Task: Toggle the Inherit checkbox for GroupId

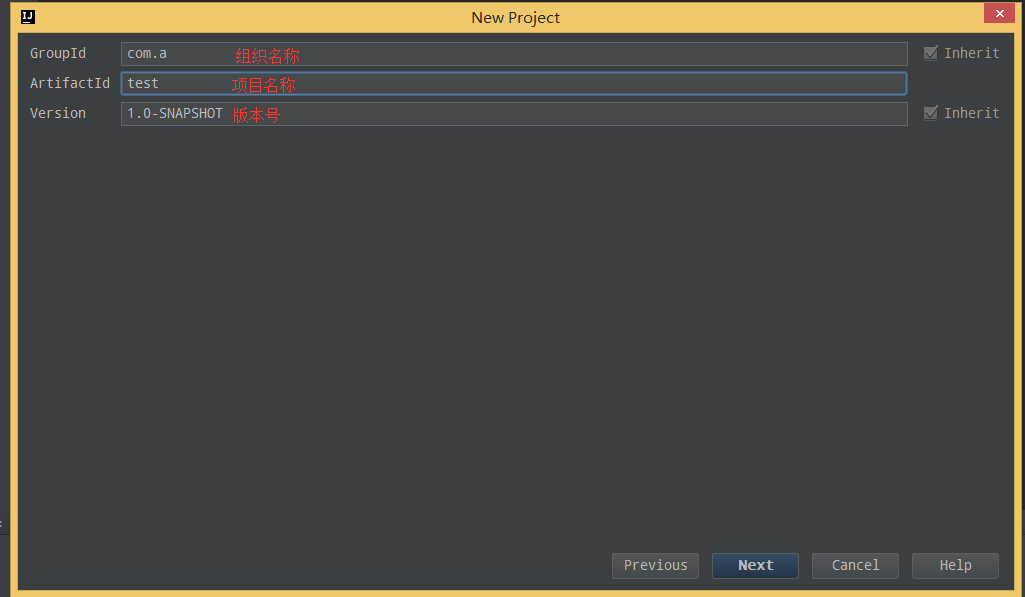Action: (x=930, y=53)
